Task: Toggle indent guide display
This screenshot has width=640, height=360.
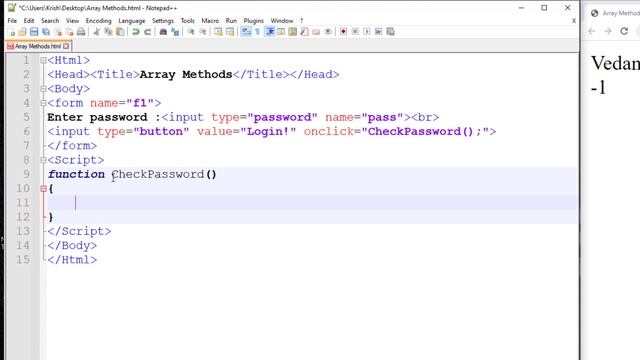Action: coord(269,32)
